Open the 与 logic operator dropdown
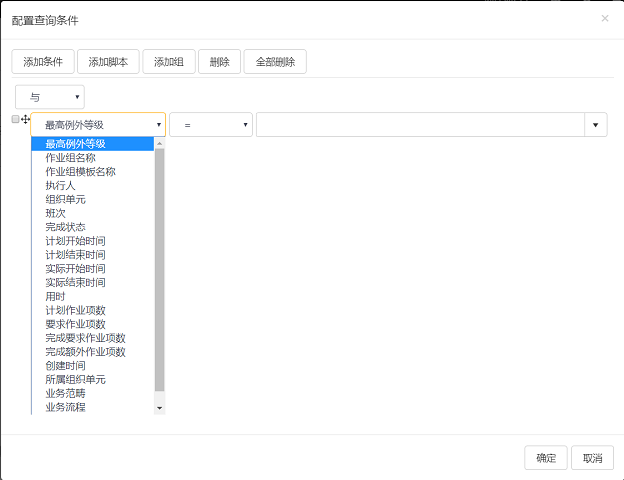The image size is (624, 480). click(x=50, y=97)
